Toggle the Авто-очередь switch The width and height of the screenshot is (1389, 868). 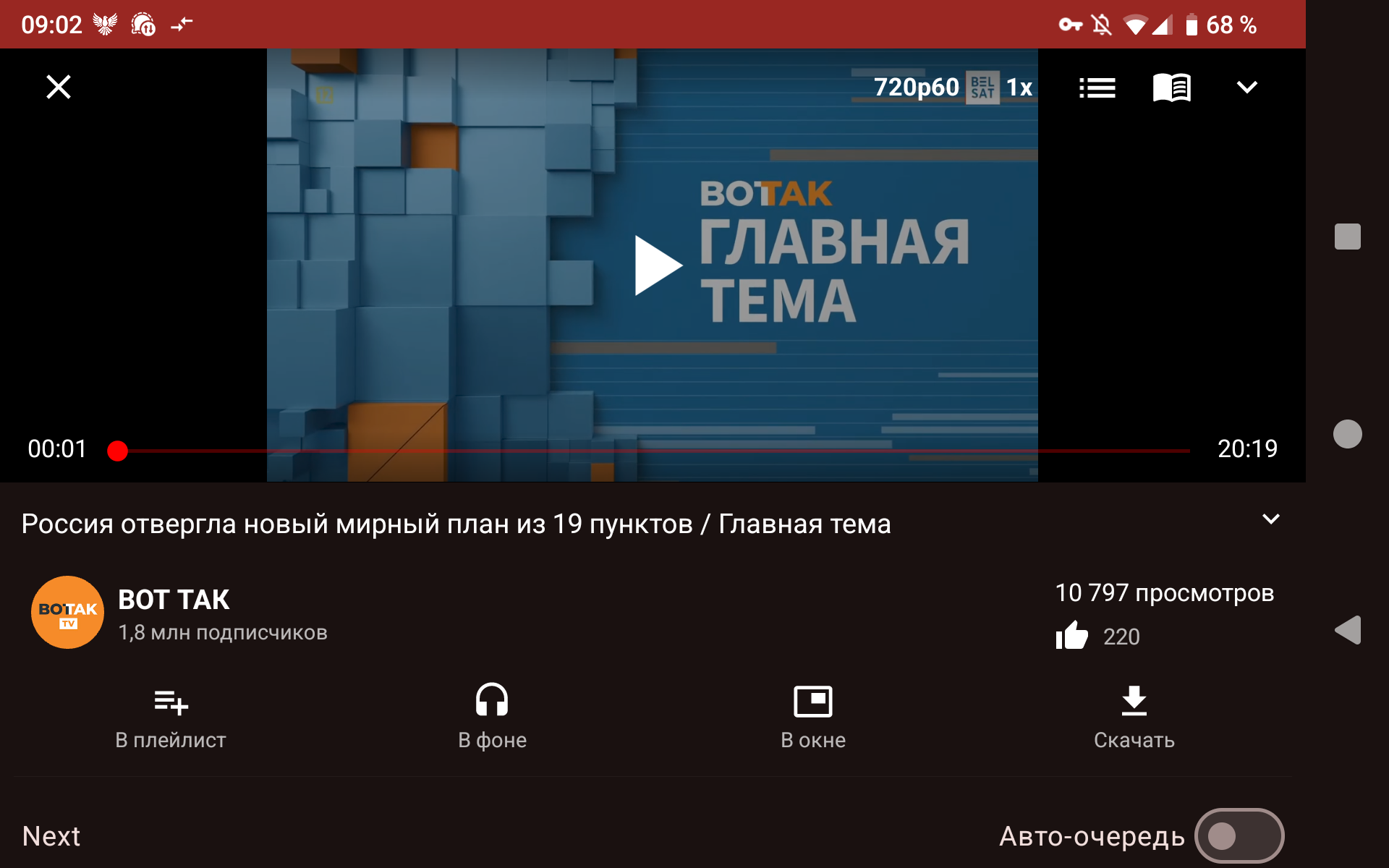click(1238, 836)
